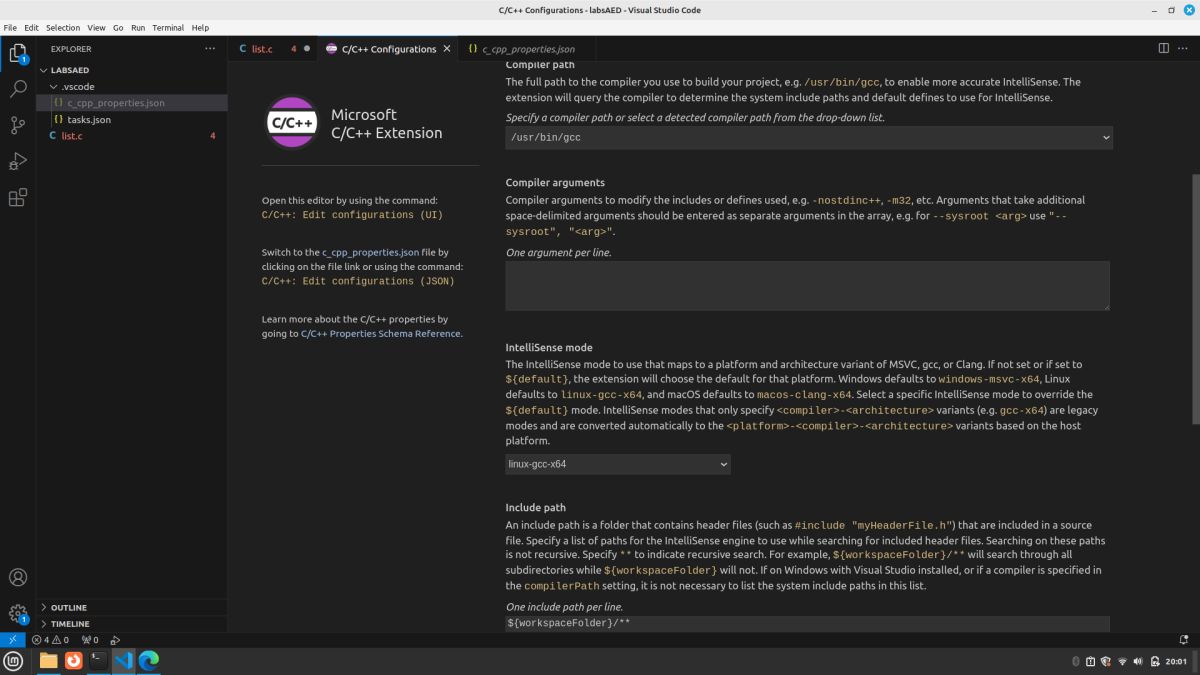The height and width of the screenshot is (675, 1200).
Task: Open the IntelliSense mode dropdown showing linux-gcc-x64
Action: (x=618, y=464)
